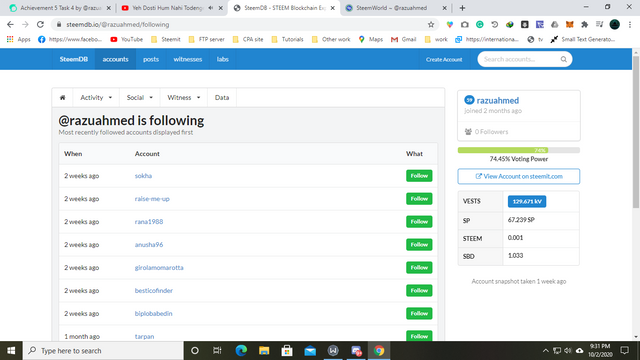Open the Gmail bookmark
The image size is (640, 360).
[404, 39]
